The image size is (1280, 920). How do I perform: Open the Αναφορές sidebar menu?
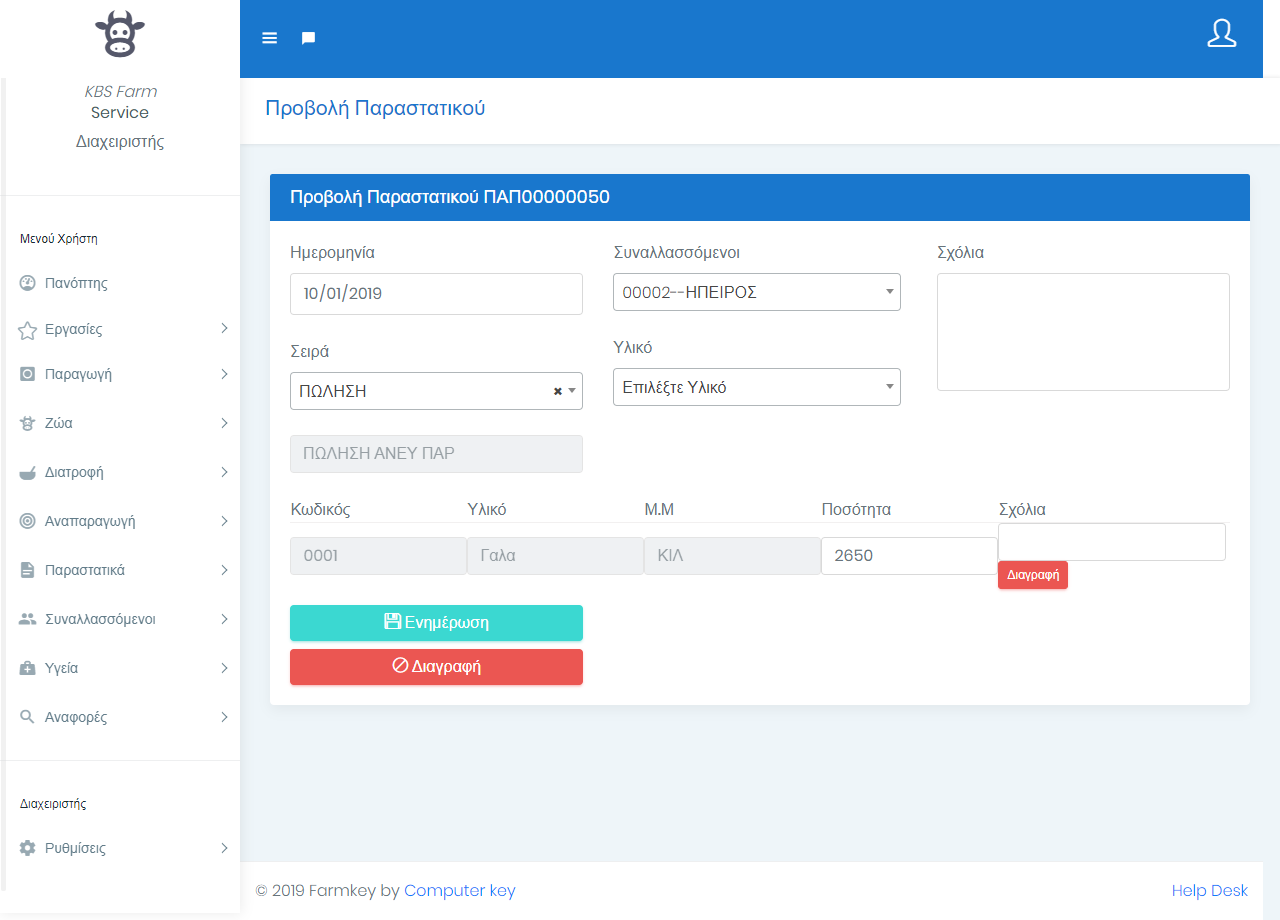point(76,717)
